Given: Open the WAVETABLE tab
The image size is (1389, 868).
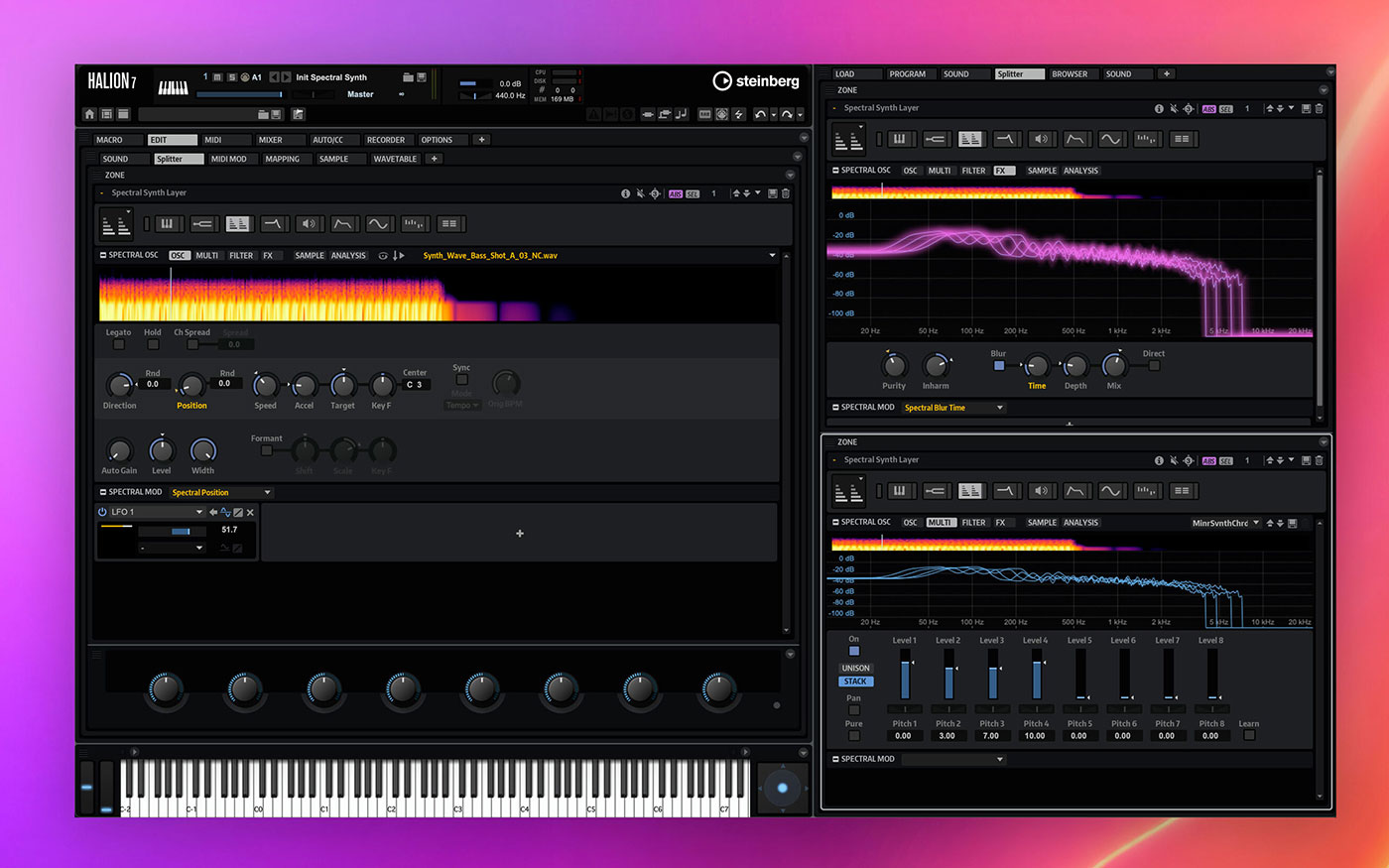Looking at the screenshot, I should coord(395,159).
